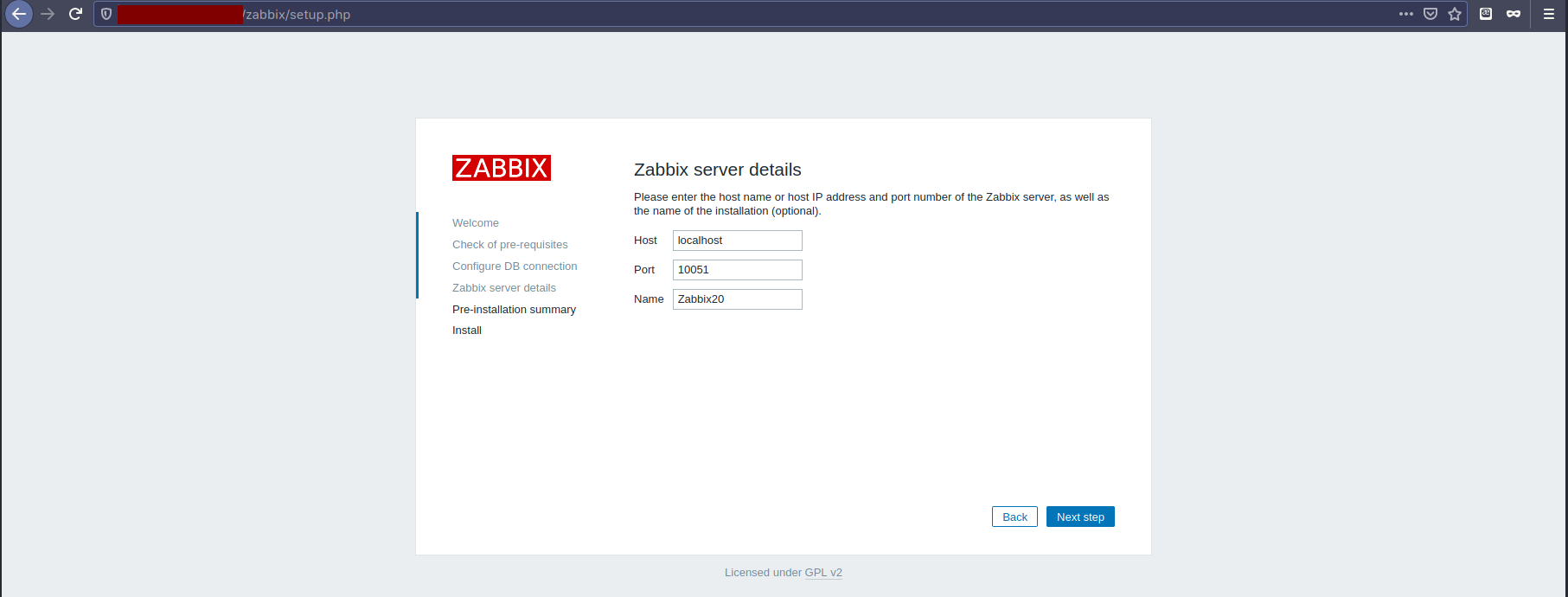Open the browser hamburger menu

coord(1549,14)
